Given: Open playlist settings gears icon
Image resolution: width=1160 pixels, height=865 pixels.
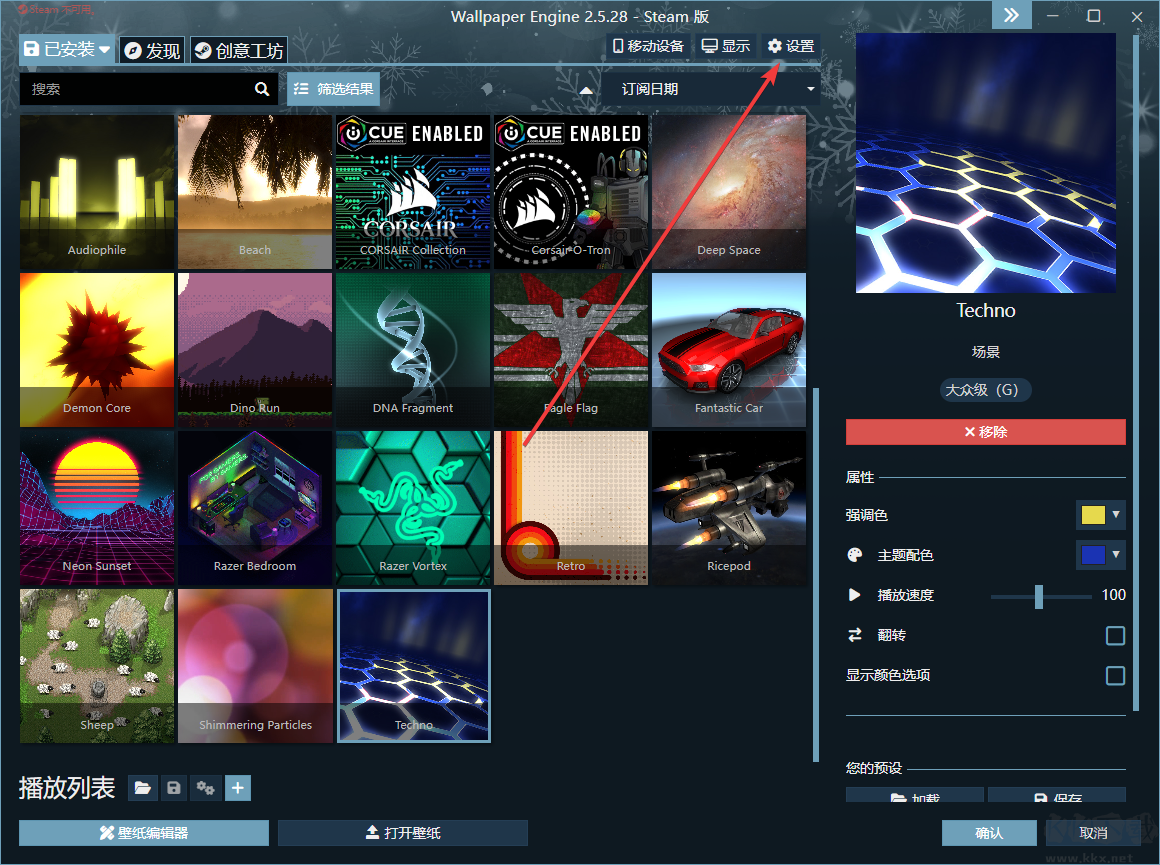Looking at the screenshot, I should point(206,789).
